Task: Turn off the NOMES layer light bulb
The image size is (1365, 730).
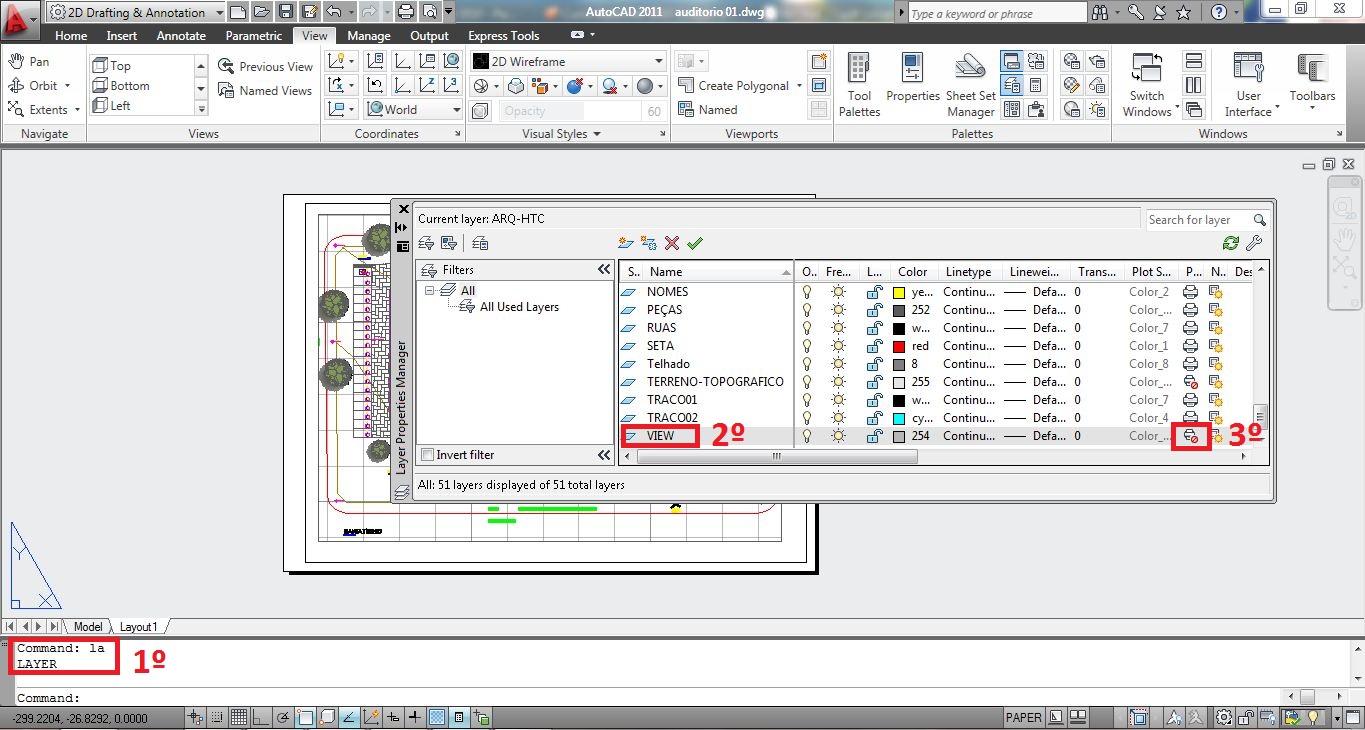Action: pyautogui.click(x=807, y=292)
